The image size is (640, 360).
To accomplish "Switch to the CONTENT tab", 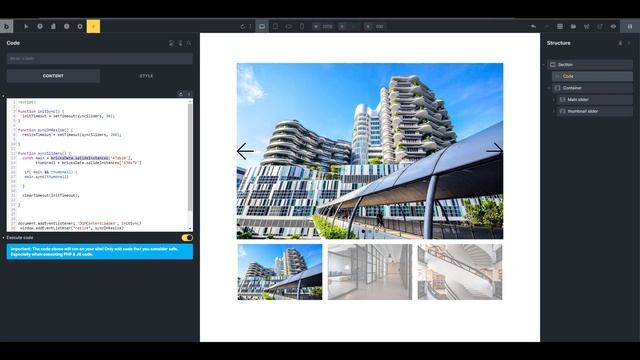I will coord(53,76).
